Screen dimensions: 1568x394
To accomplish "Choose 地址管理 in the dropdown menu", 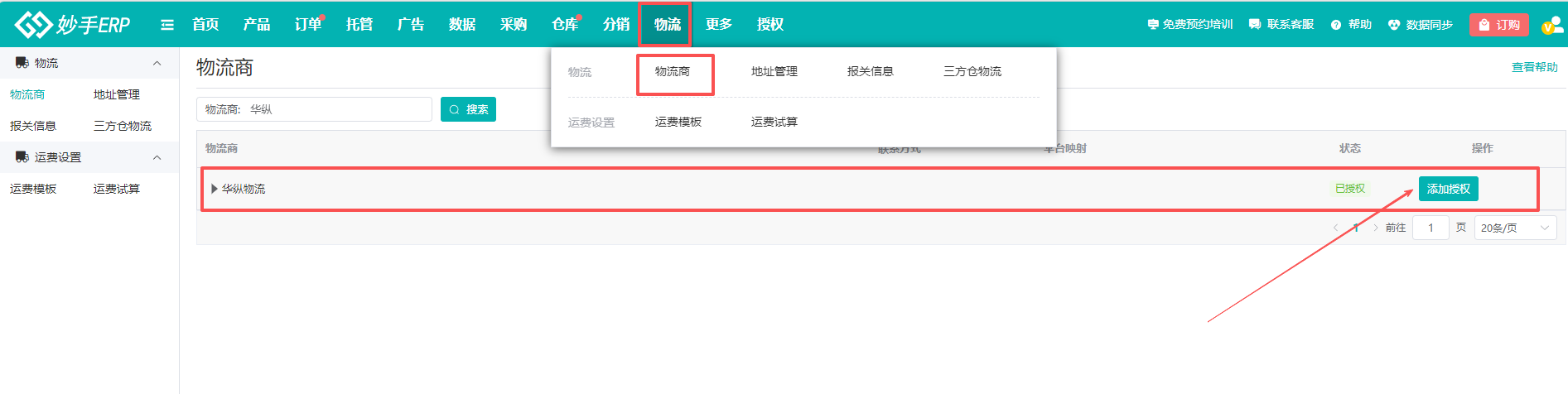I will pos(774,71).
